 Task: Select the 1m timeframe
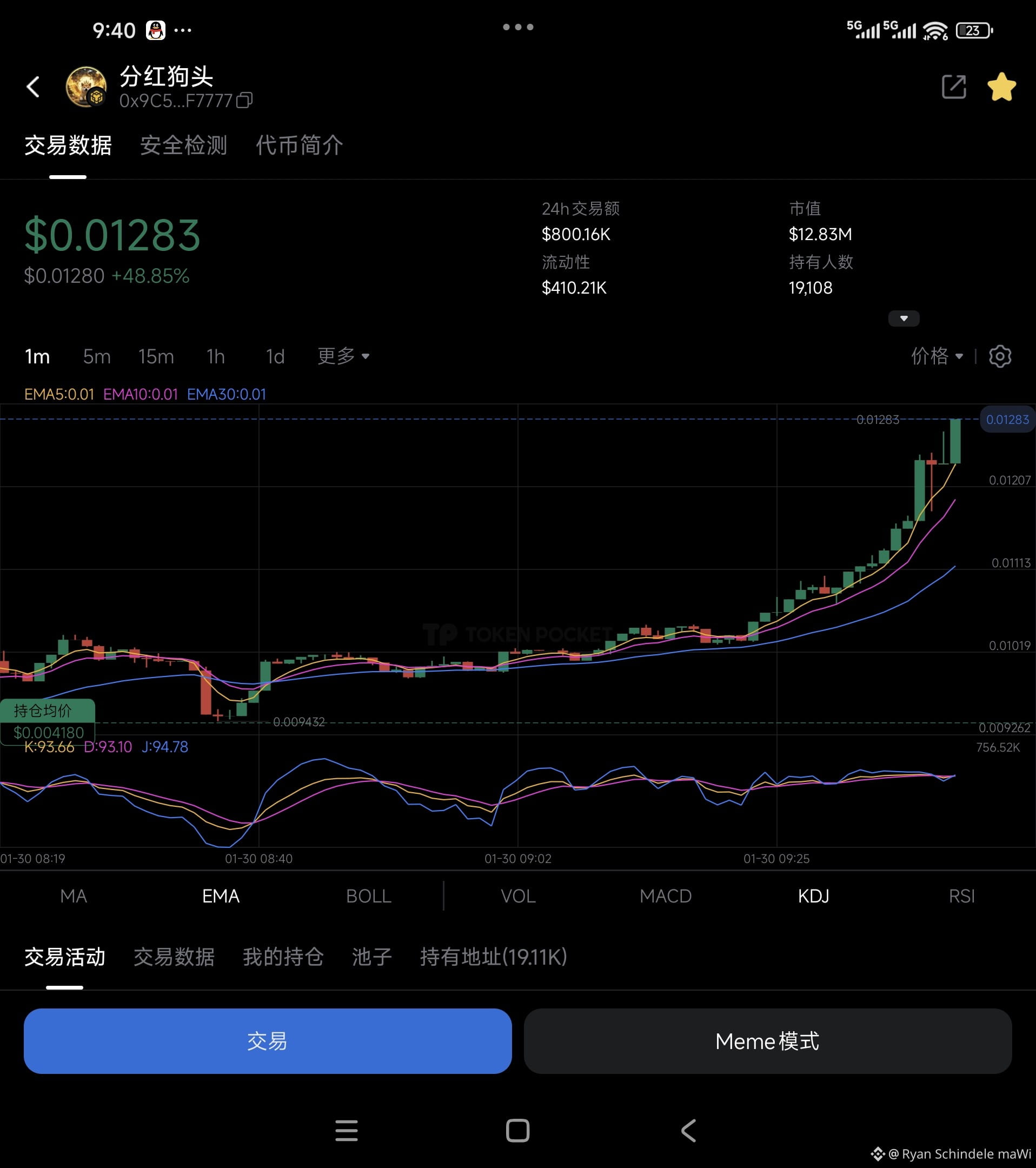(x=37, y=356)
